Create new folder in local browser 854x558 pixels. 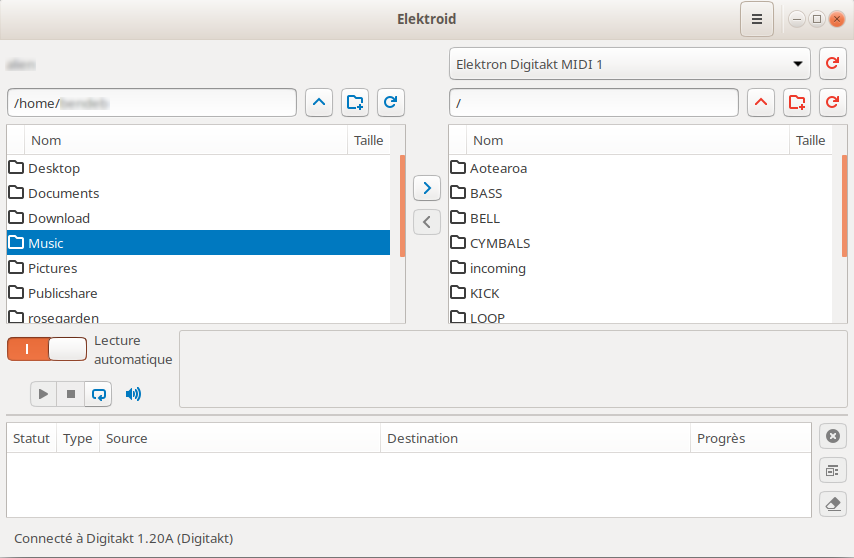click(355, 102)
